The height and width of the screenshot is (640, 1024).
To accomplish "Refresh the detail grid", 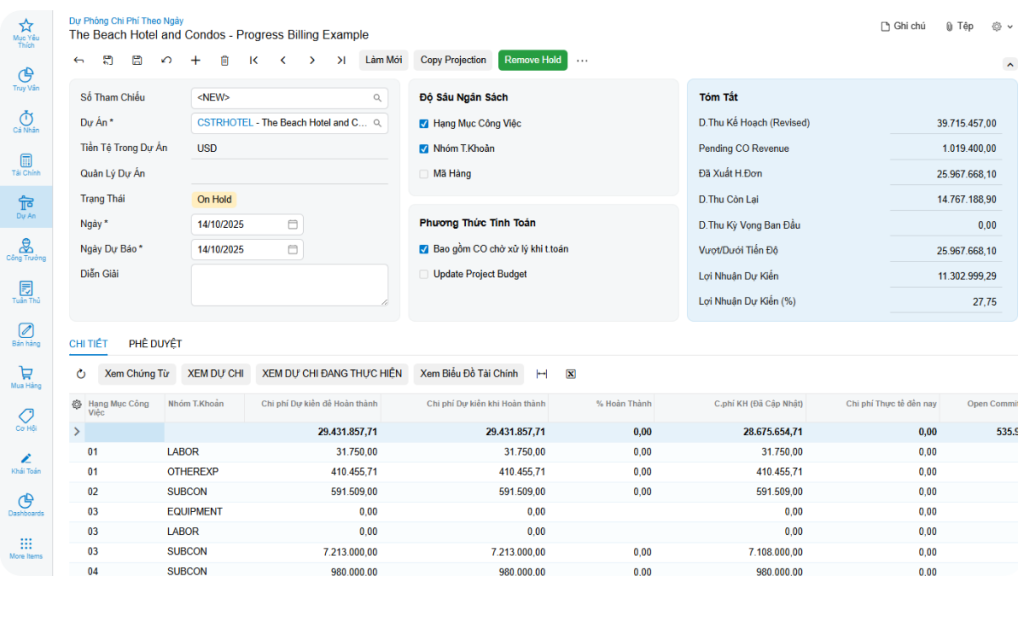I will click(81, 374).
